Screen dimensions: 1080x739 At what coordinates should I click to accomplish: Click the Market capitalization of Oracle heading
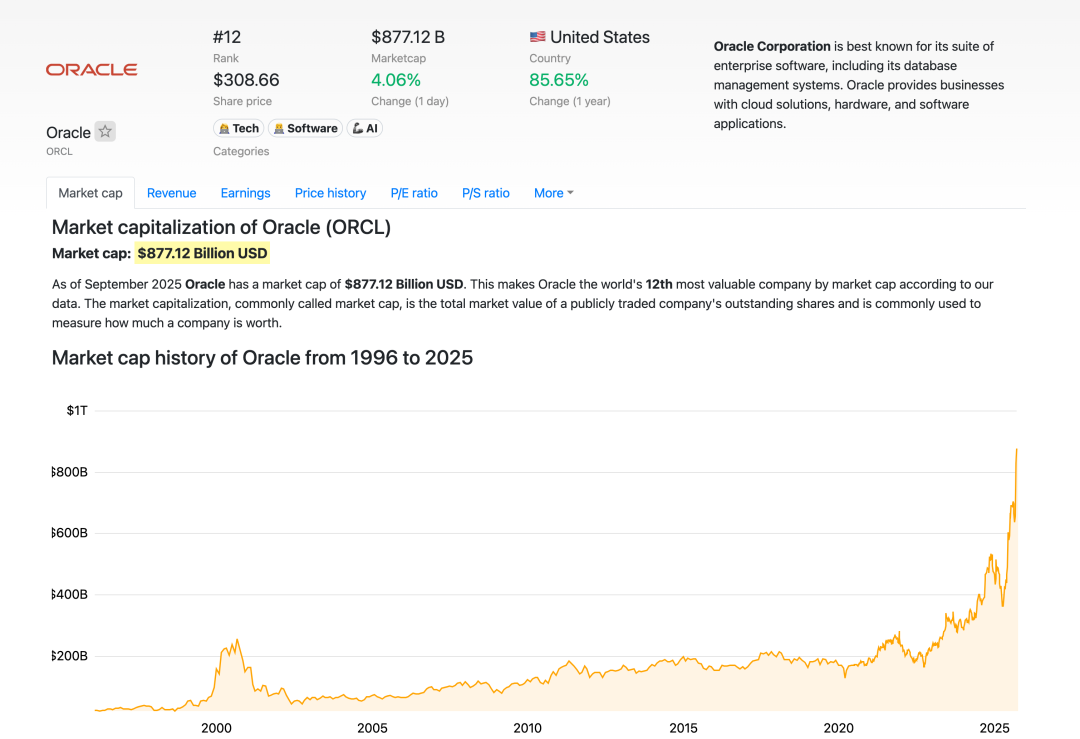[x=221, y=227]
